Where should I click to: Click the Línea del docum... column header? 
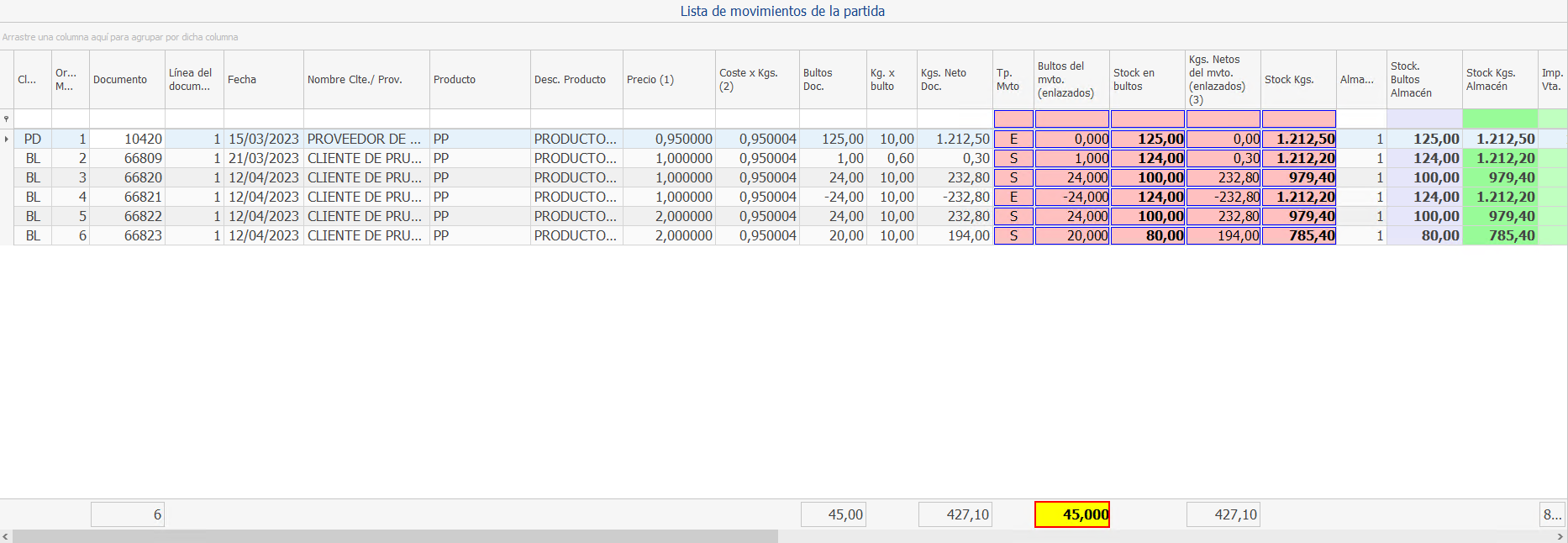point(194,80)
